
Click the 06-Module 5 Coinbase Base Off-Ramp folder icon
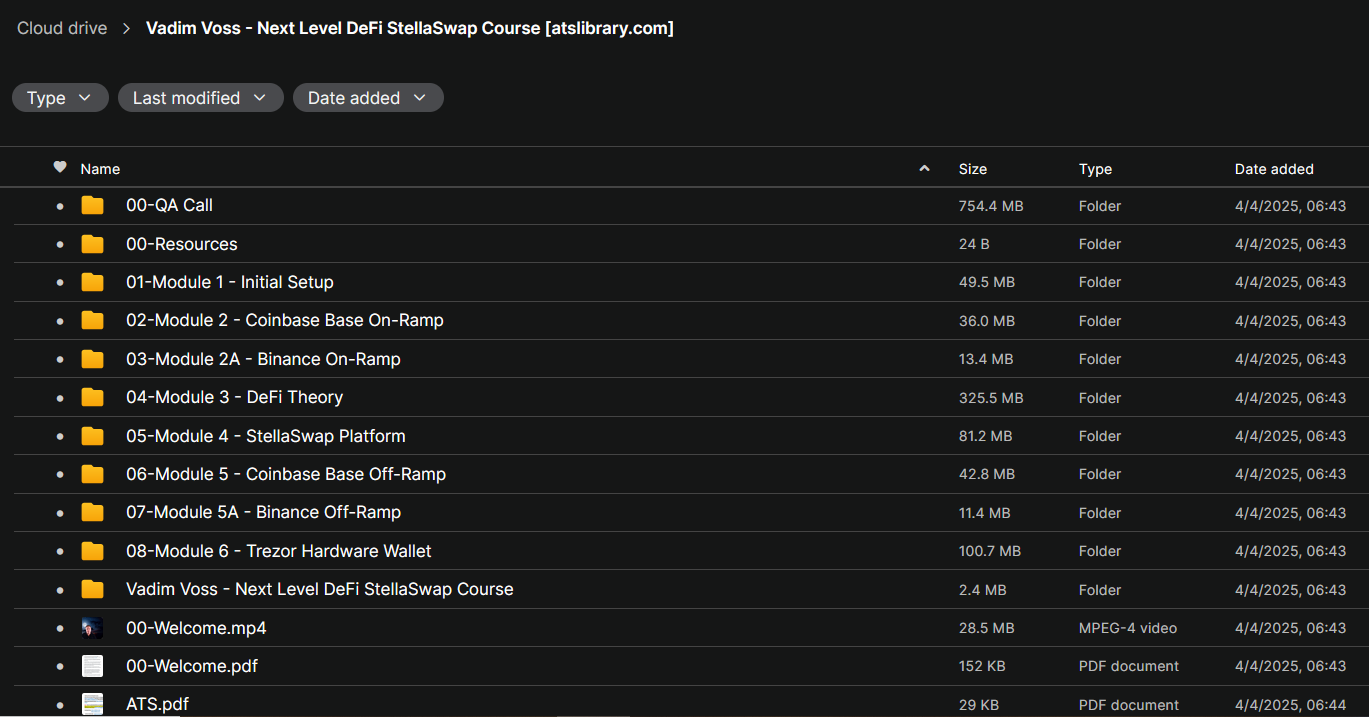click(92, 474)
